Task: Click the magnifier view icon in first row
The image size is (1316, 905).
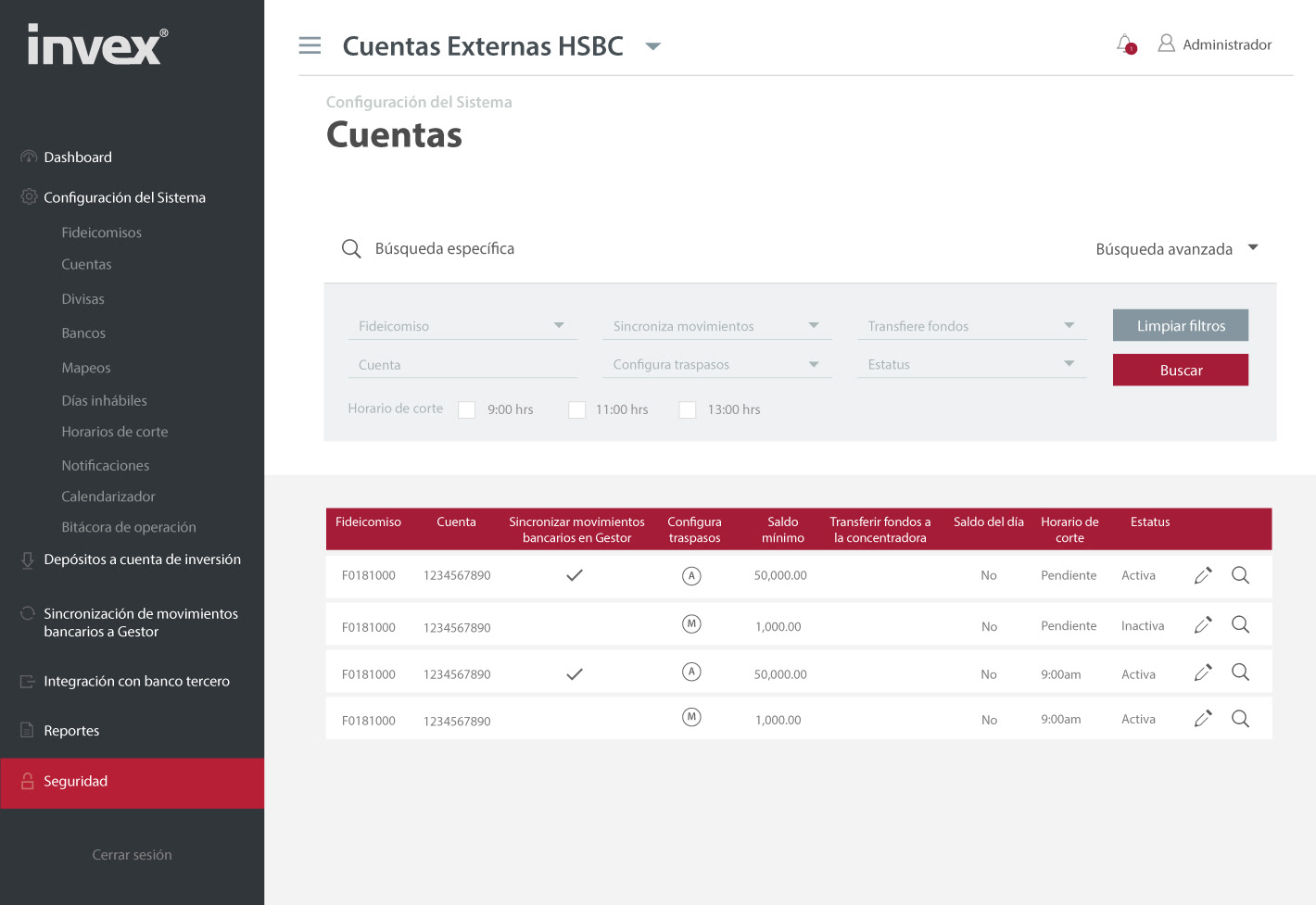Action: click(x=1240, y=575)
